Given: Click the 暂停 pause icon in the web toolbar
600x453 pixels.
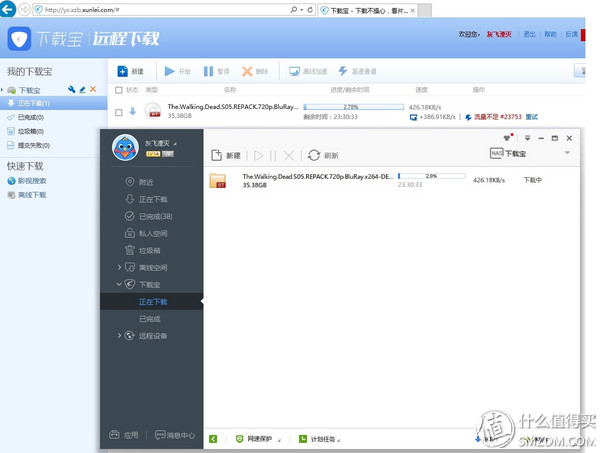Looking at the screenshot, I should [x=208, y=71].
